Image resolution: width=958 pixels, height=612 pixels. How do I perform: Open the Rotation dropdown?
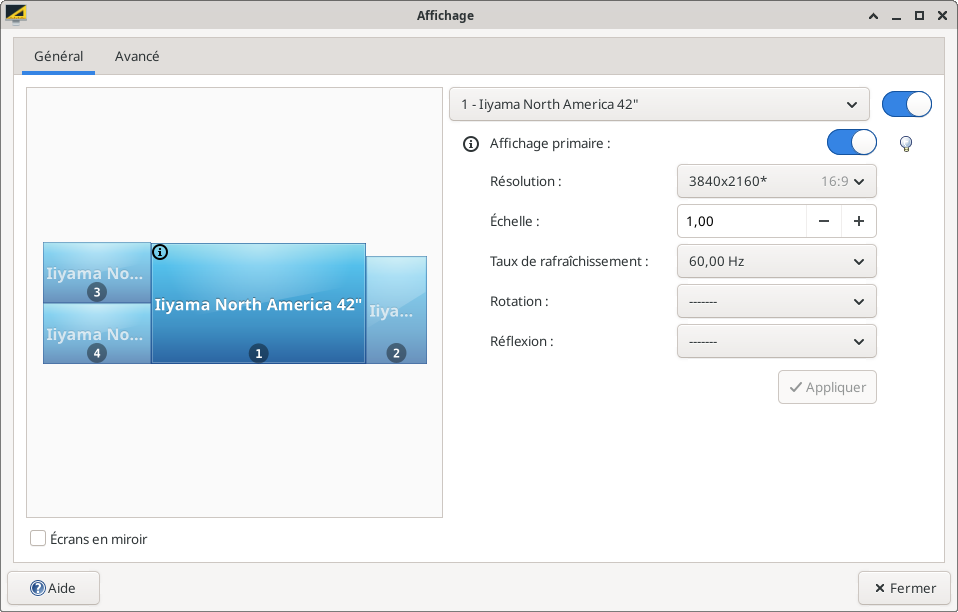point(776,301)
